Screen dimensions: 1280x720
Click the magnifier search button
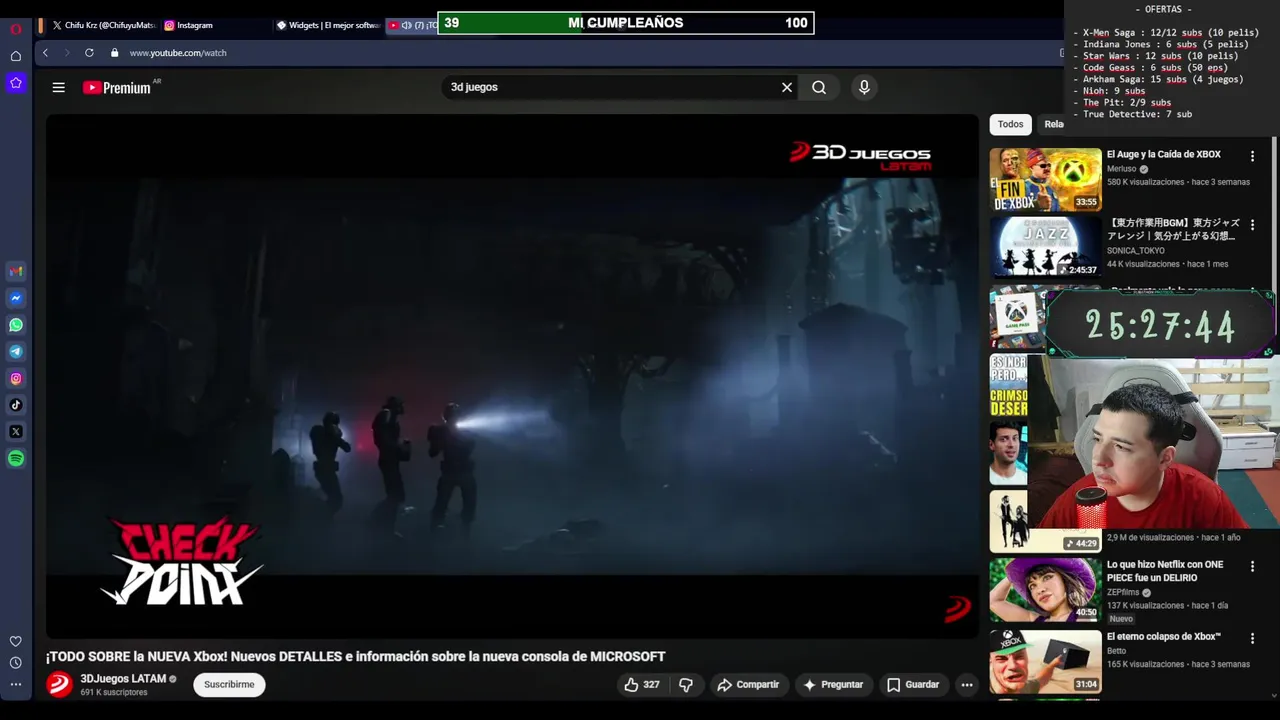[x=819, y=88]
